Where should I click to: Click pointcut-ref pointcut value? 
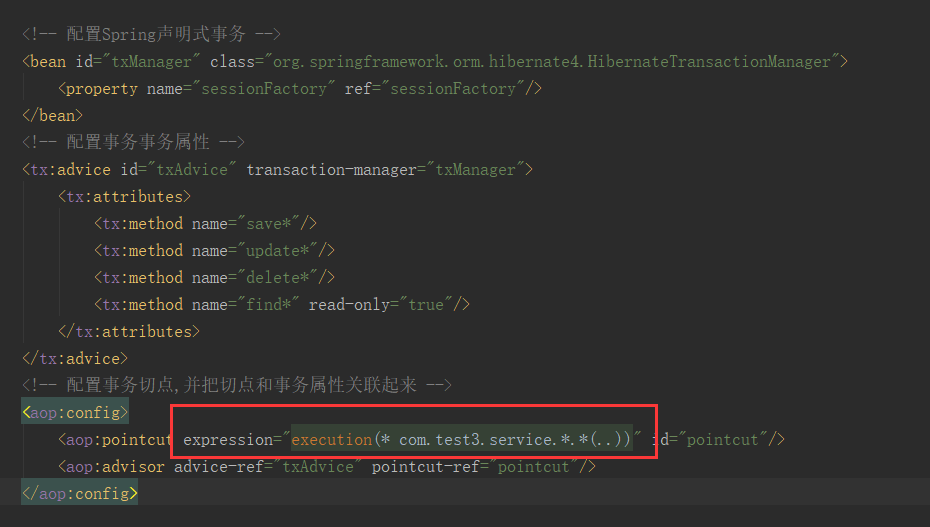533,467
